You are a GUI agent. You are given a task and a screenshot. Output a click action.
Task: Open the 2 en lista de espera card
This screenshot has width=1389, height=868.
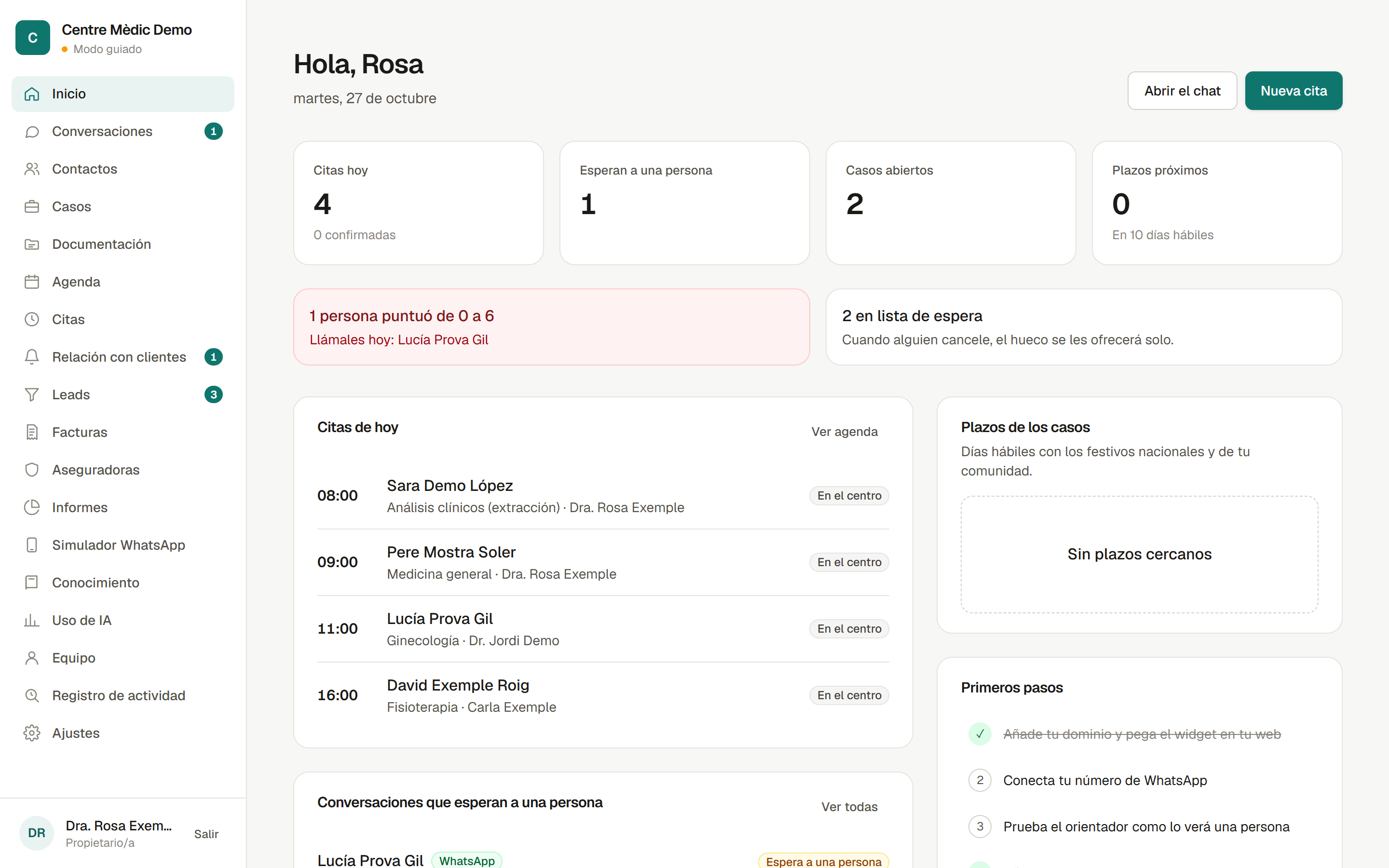click(x=1084, y=327)
